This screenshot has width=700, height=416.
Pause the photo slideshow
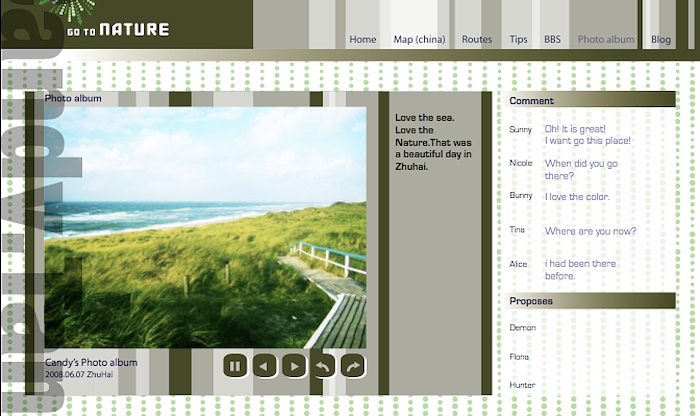(x=235, y=366)
